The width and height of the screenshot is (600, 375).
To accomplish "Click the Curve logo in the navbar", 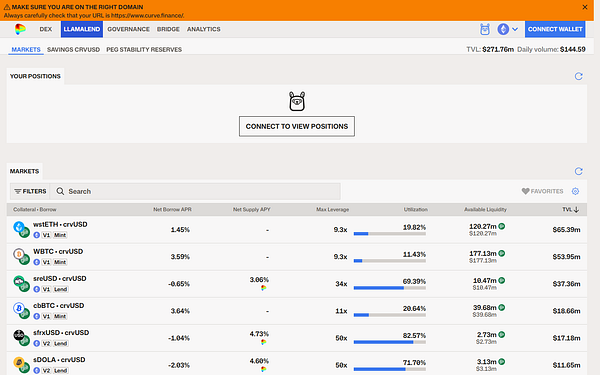I will tap(20, 29).
